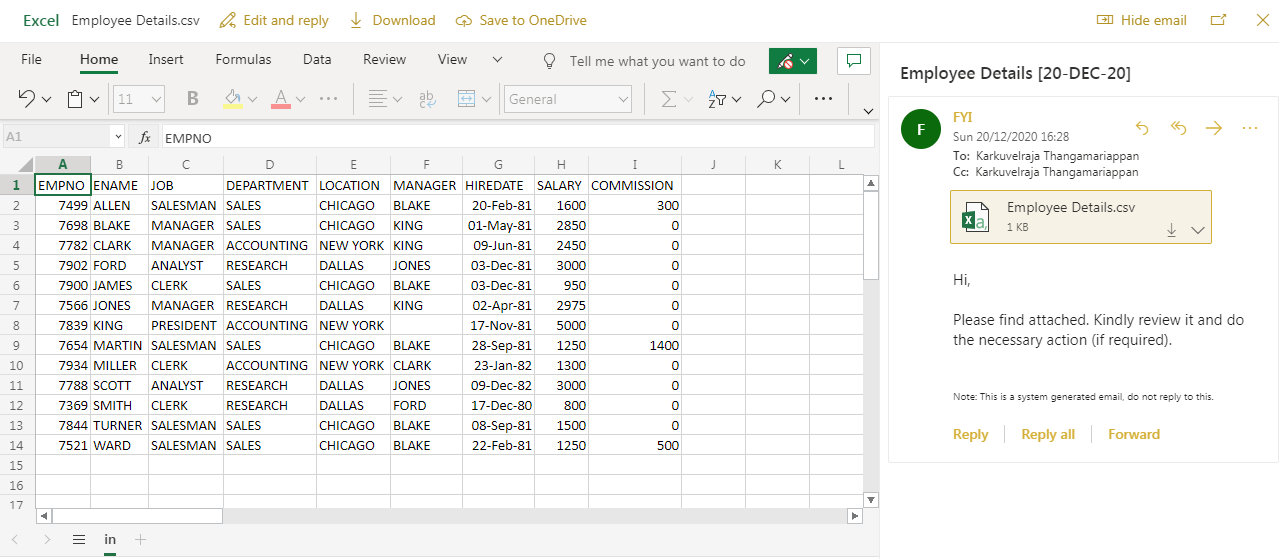Switch to the Insert tab
The height and width of the screenshot is (559, 1279).
click(x=166, y=60)
